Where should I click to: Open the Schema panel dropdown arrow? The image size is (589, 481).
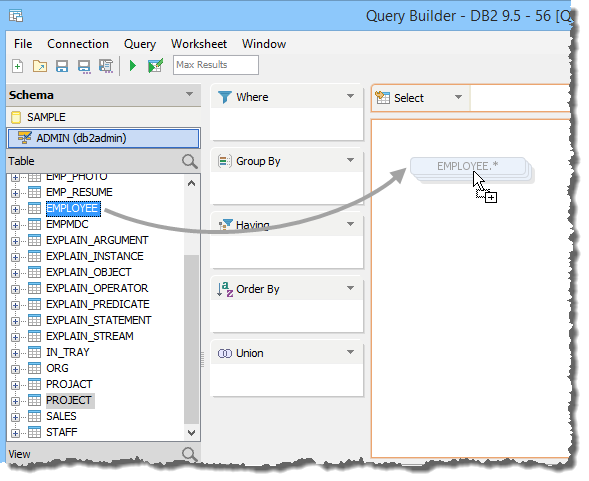[x=189, y=94]
